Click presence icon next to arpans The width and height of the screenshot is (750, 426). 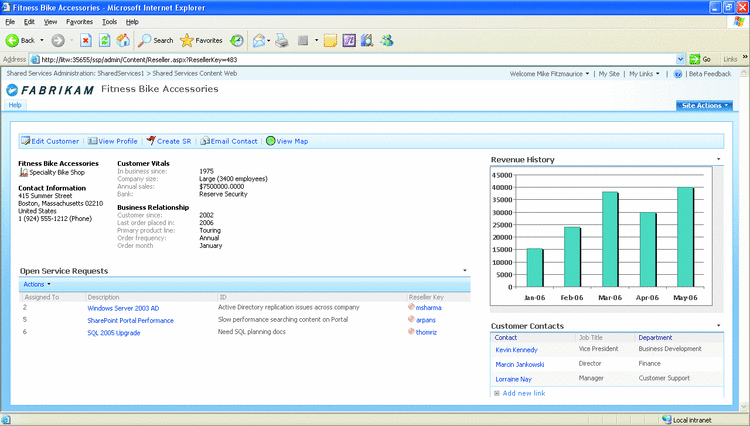411,319
